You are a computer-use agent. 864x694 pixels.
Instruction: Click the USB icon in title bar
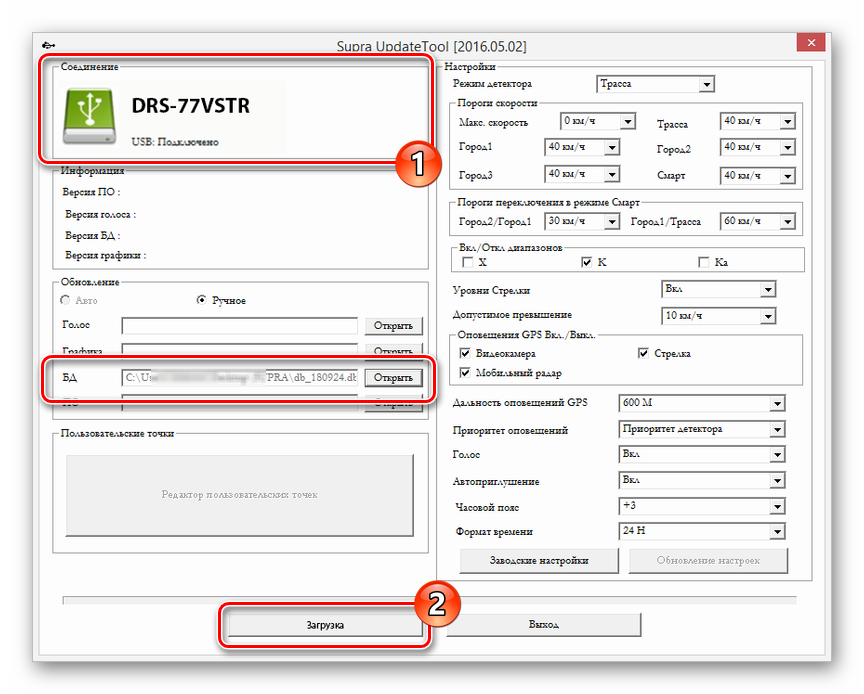pos(48,45)
